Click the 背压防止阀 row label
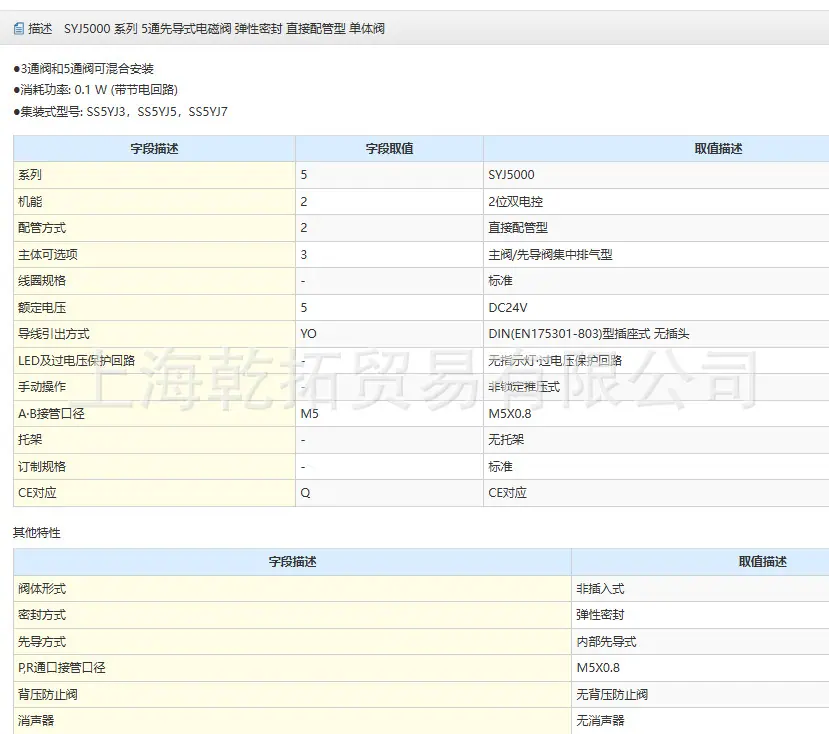This screenshot has width=829, height=734. click(48, 694)
